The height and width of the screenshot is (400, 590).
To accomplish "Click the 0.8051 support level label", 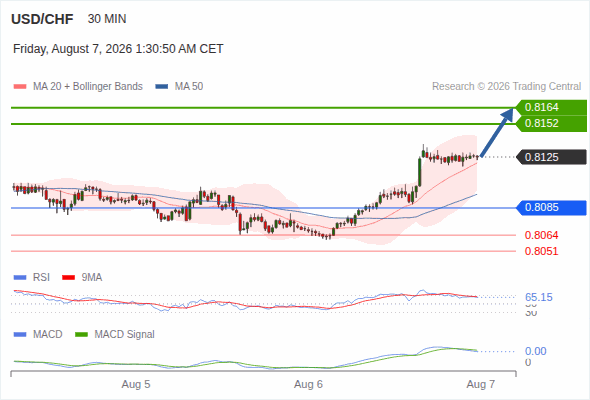I will [x=541, y=251].
